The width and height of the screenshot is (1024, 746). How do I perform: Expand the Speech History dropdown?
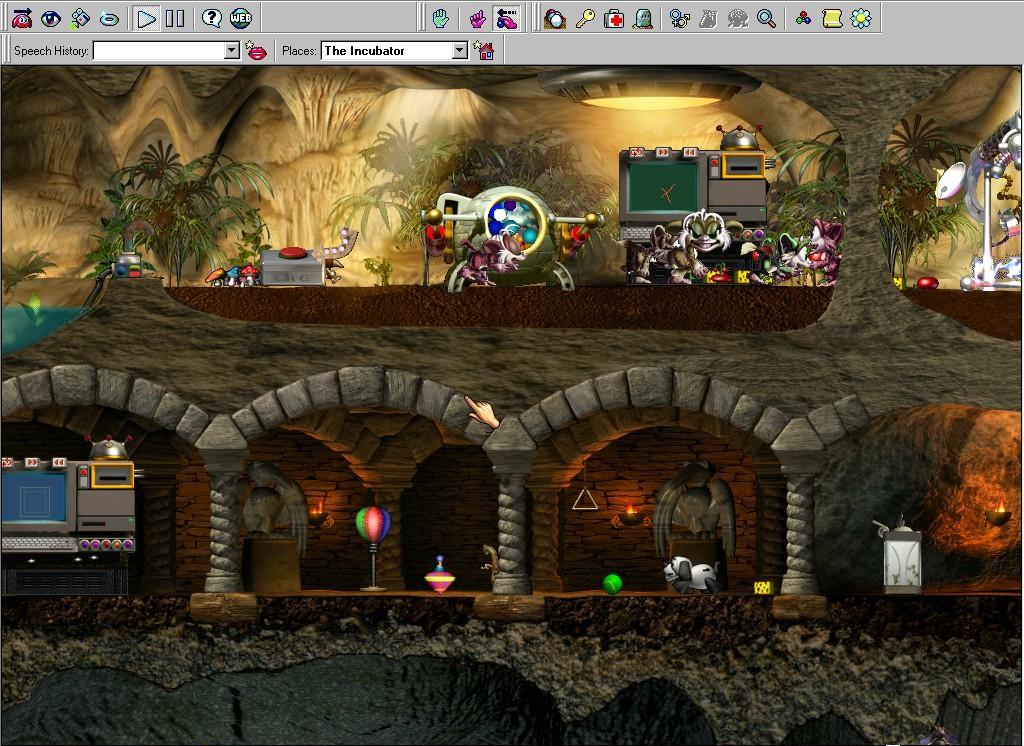coord(231,51)
